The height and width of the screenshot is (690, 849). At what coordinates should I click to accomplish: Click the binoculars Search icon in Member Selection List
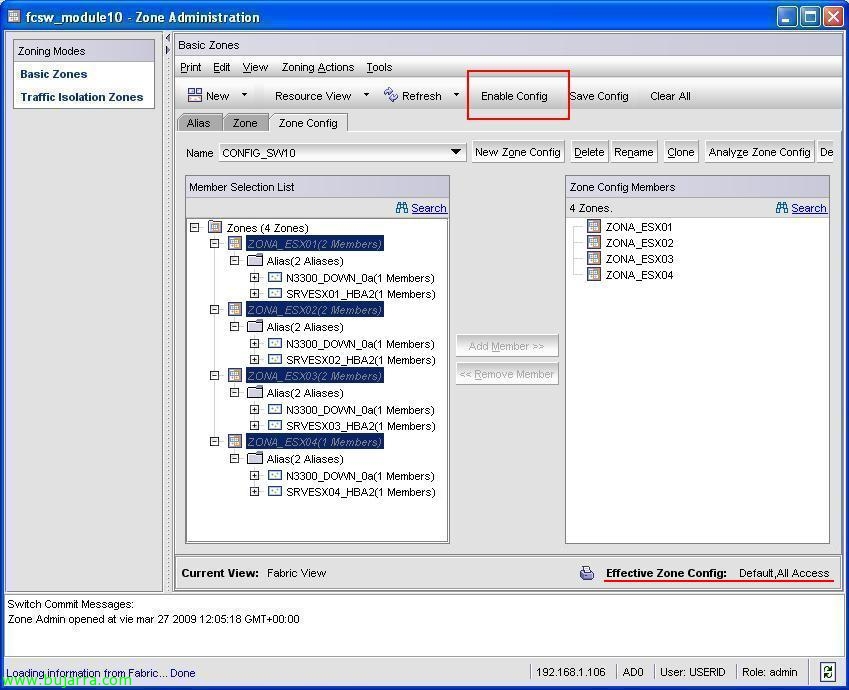[402, 208]
